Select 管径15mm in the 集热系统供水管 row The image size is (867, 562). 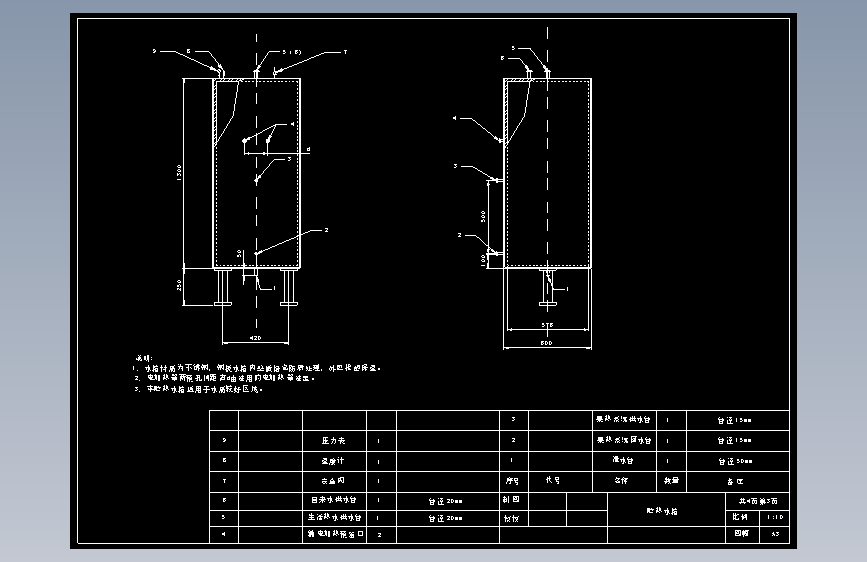coord(734,420)
